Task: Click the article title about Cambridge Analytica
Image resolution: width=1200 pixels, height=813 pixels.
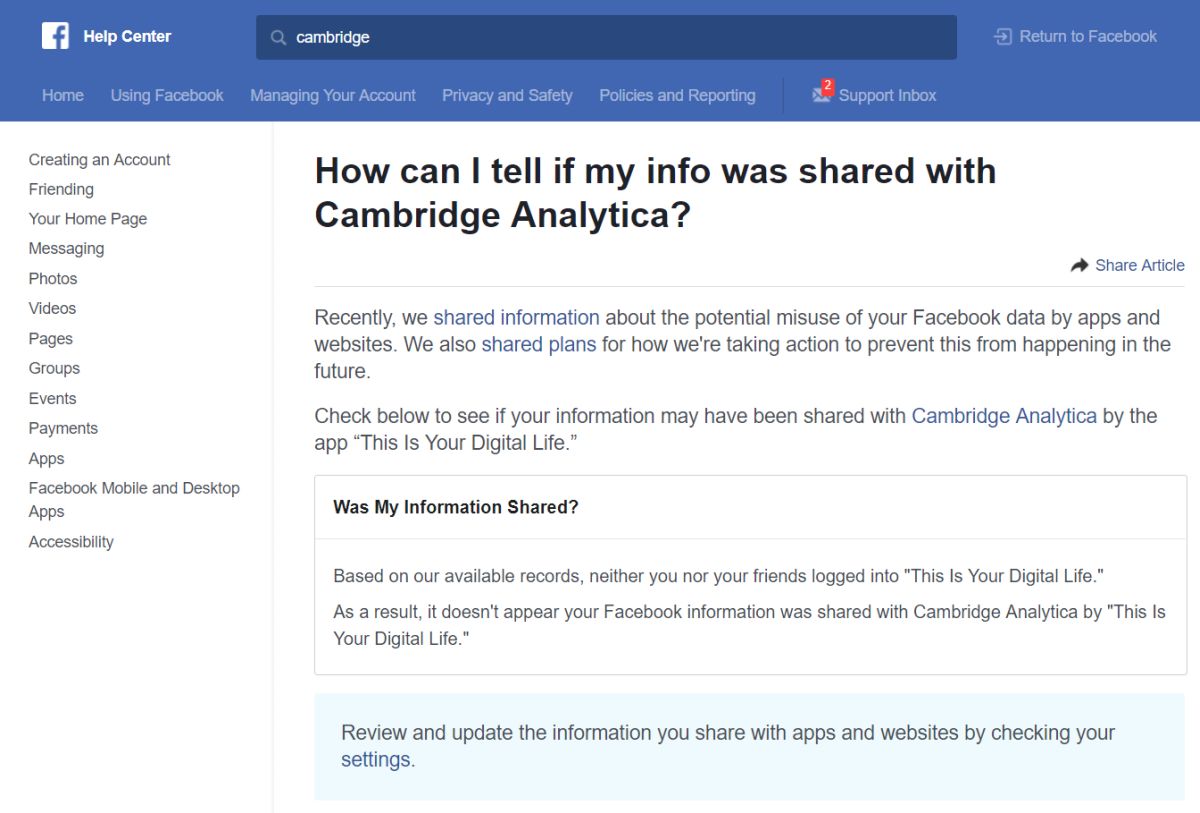Action: 655,192
